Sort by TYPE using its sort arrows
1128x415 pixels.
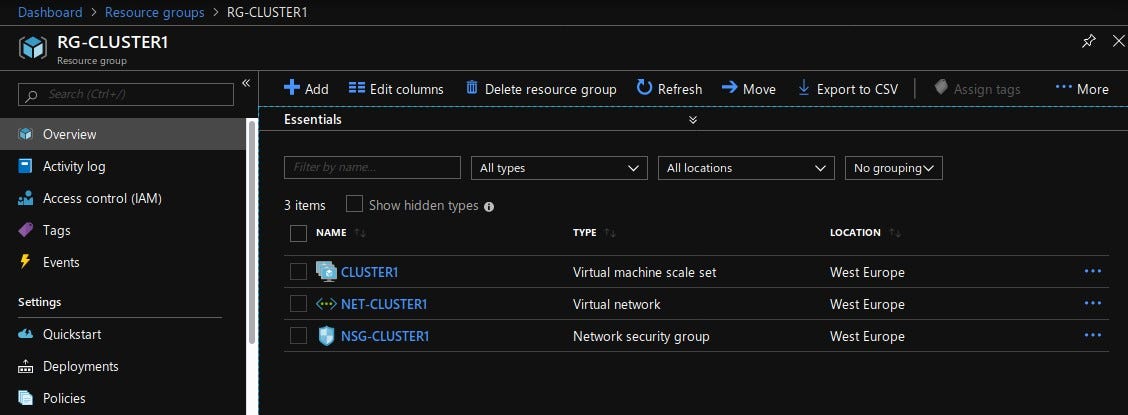coord(610,233)
